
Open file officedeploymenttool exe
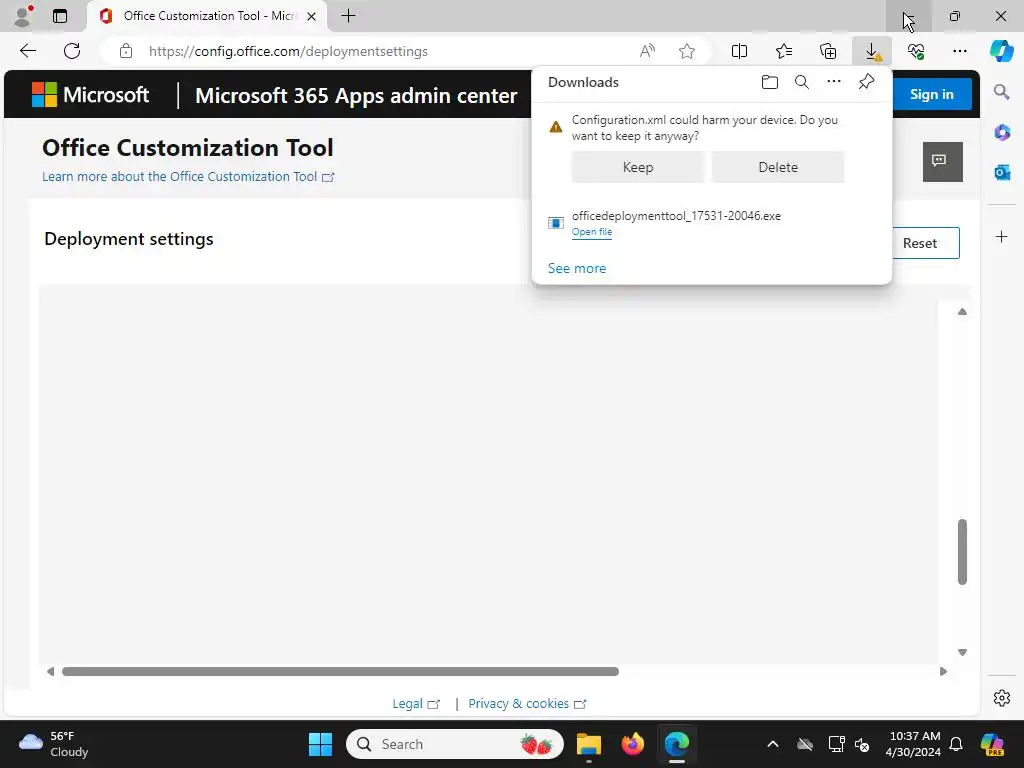[x=592, y=232]
